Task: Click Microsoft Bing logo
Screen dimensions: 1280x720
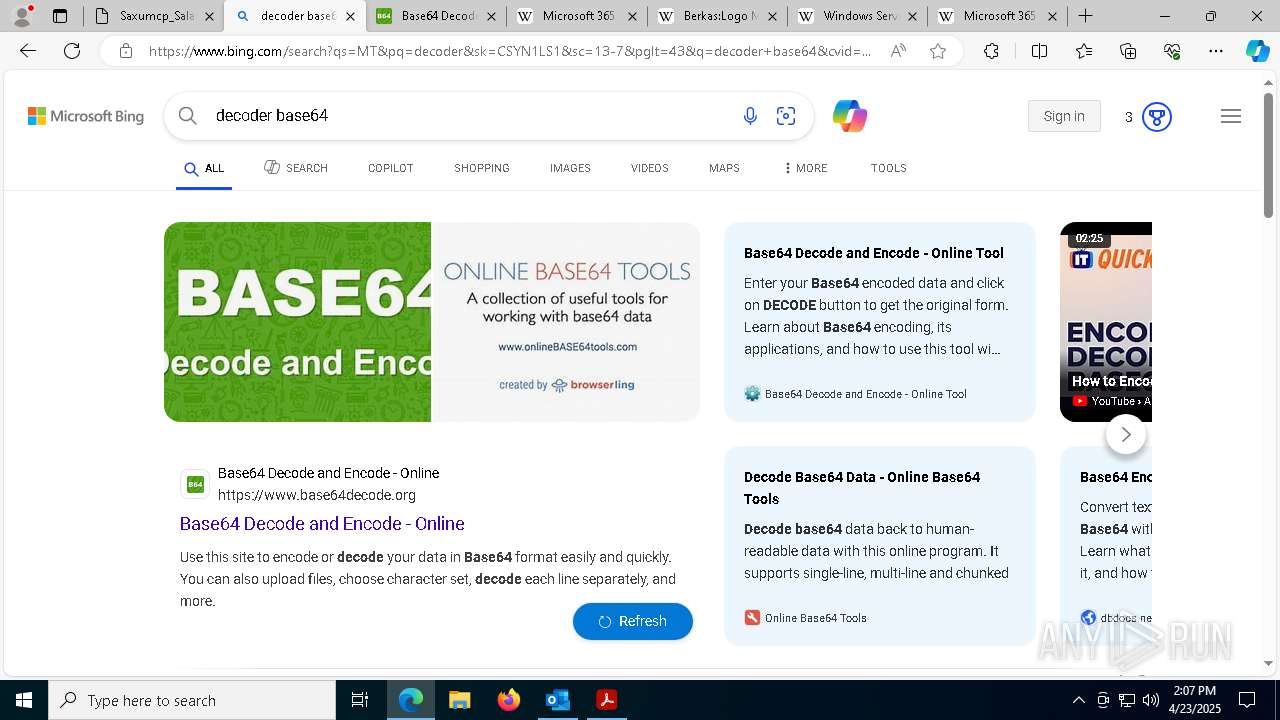Action: (x=86, y=116)
